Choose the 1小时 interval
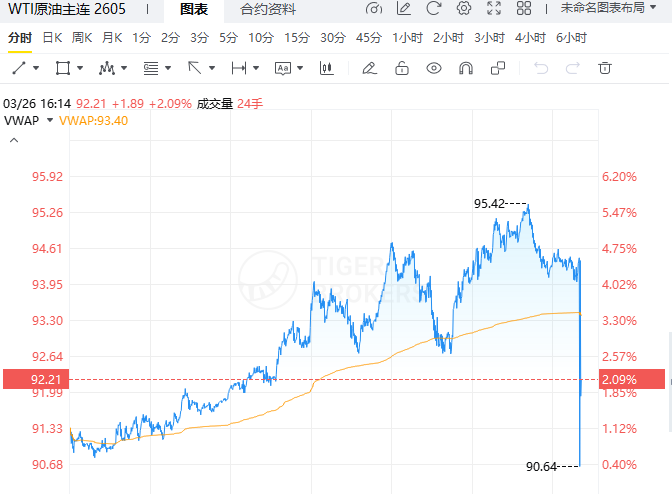The width and height of the screenshot is (672, 494). click(x=407, y=38)
